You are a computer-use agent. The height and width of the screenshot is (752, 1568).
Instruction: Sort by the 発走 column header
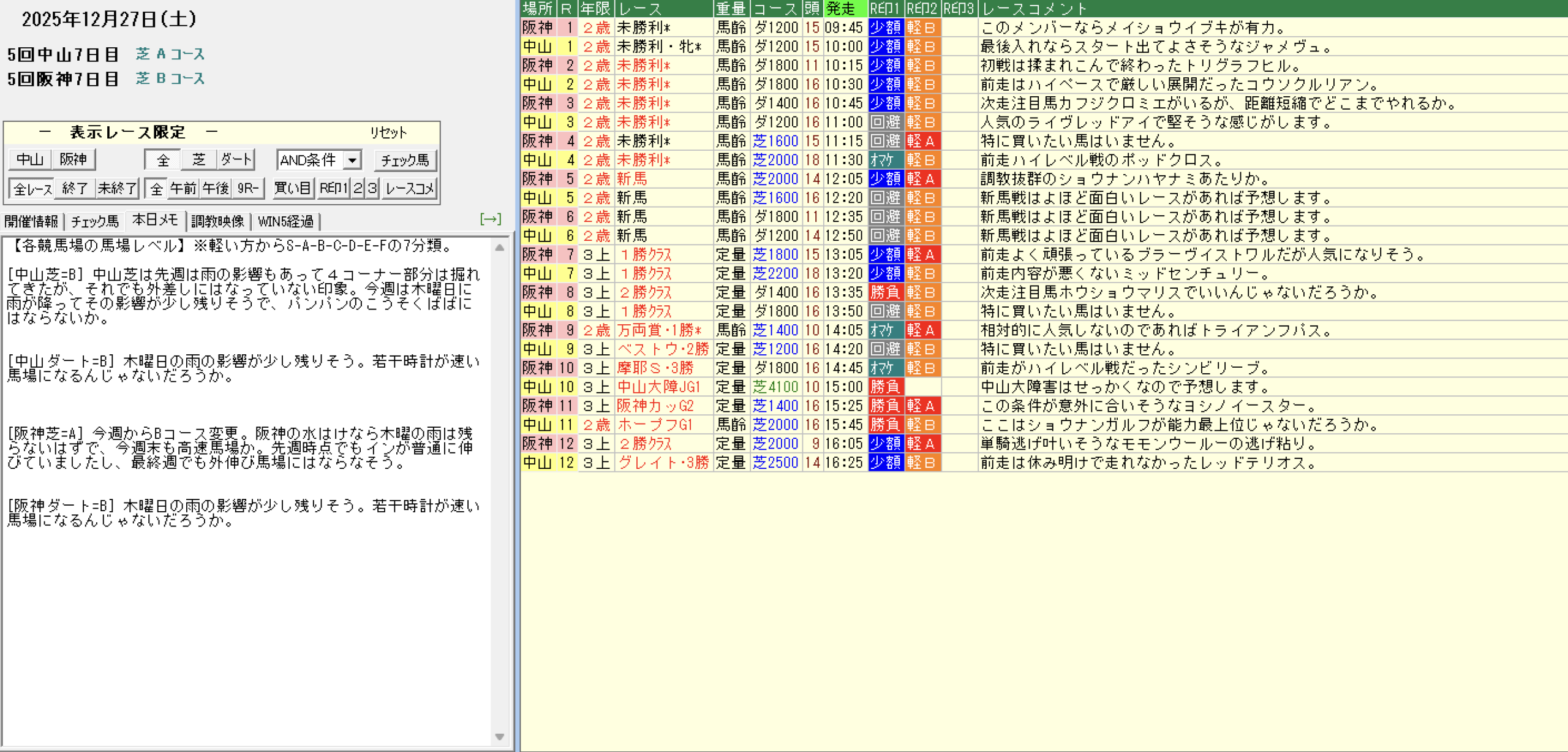tap(844, 9)
